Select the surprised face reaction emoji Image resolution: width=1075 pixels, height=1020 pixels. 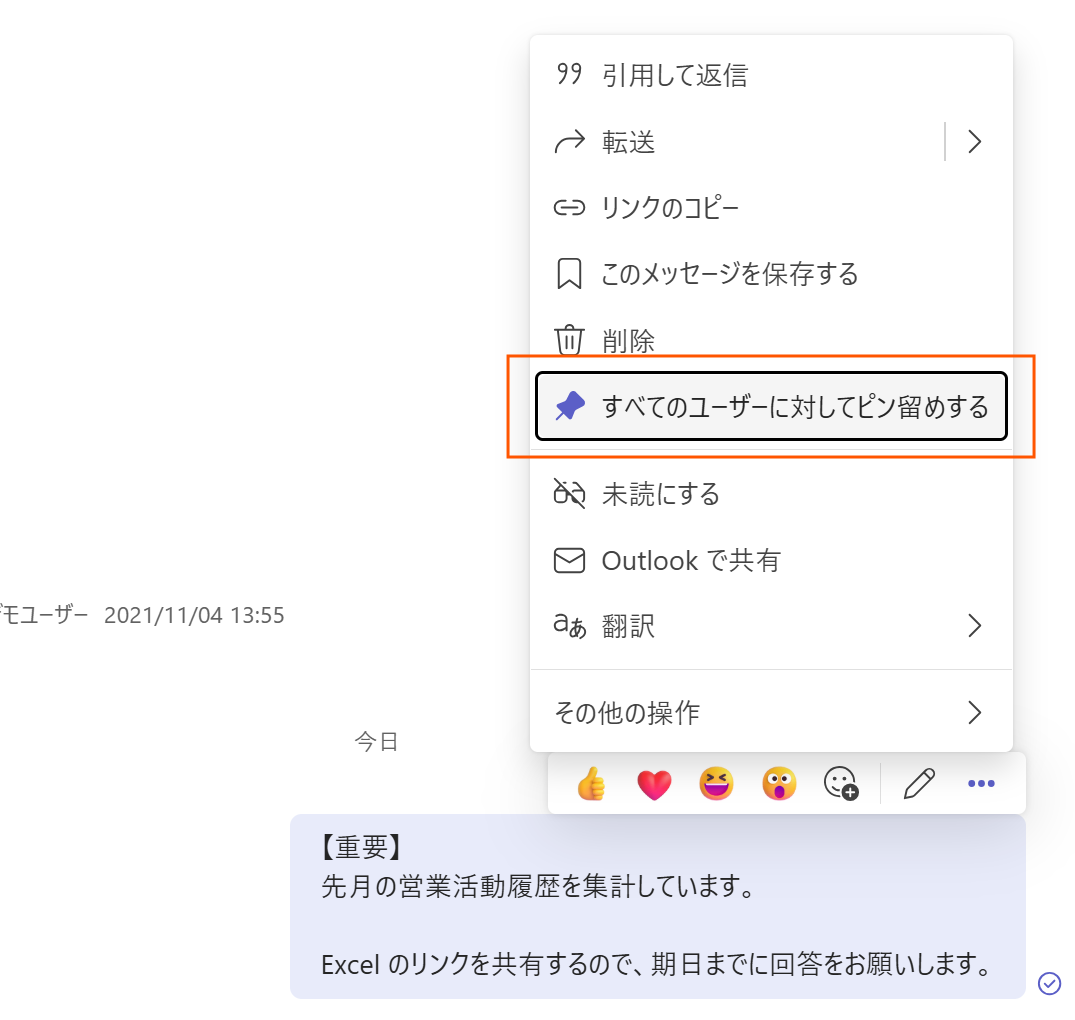point(778,785)
